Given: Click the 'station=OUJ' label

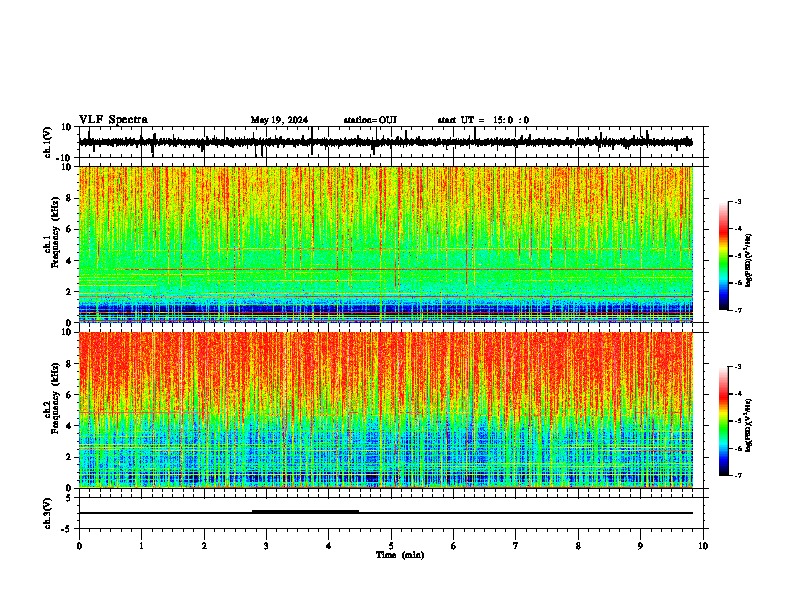Looking at the screenshot, I should (x=370, y=120).
